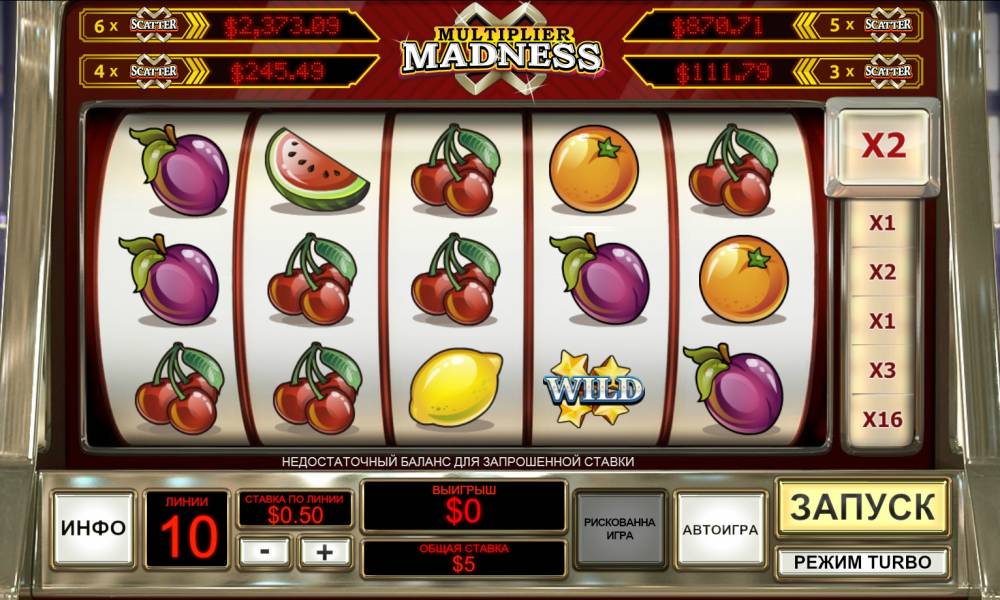
Task: Click the 6x Scatter jackpot badge
Action: point(145,26)
